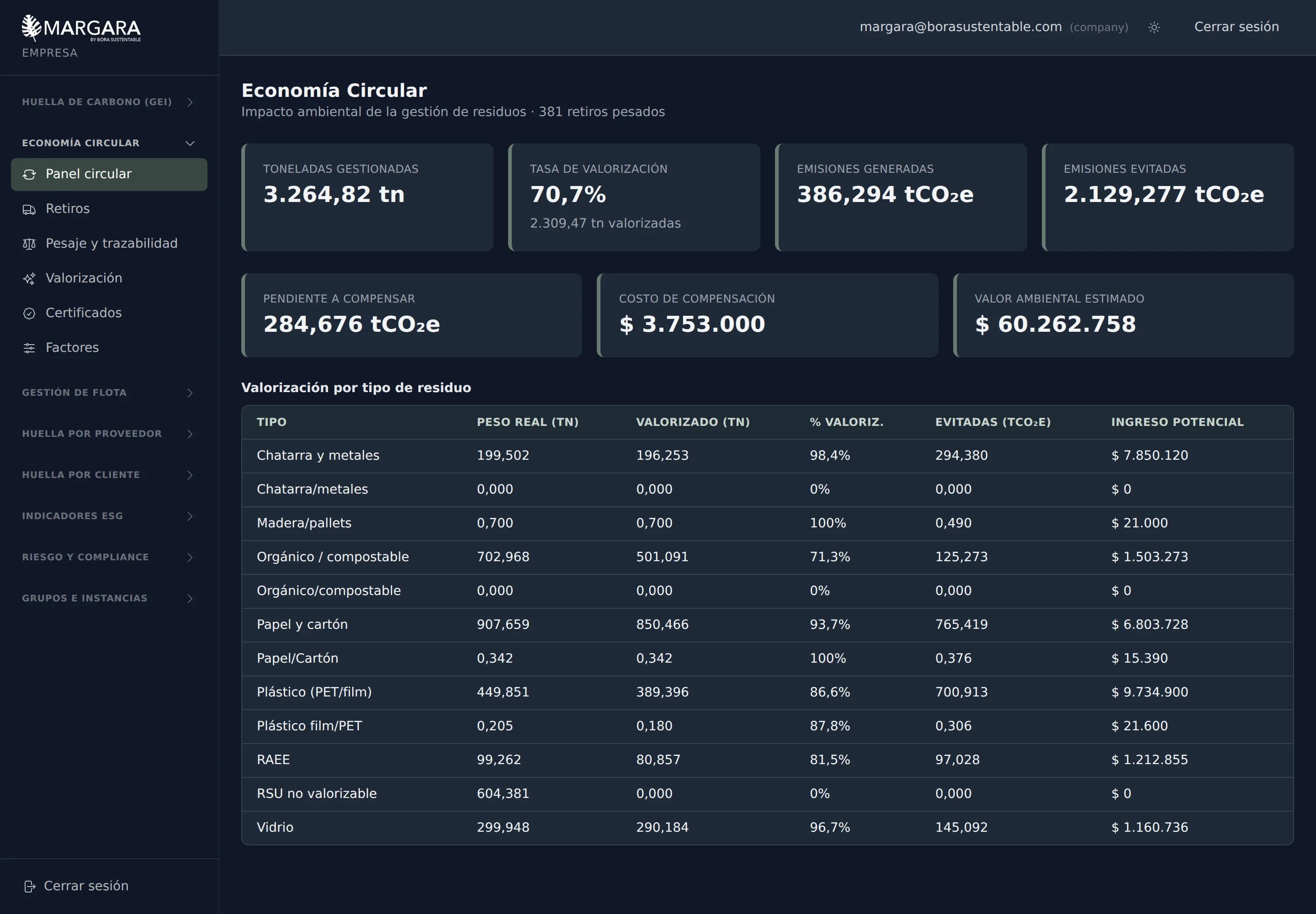
Task: Select the Toneladas Gestionadas card
Action: pyautogui.click(x=367, y=197)
